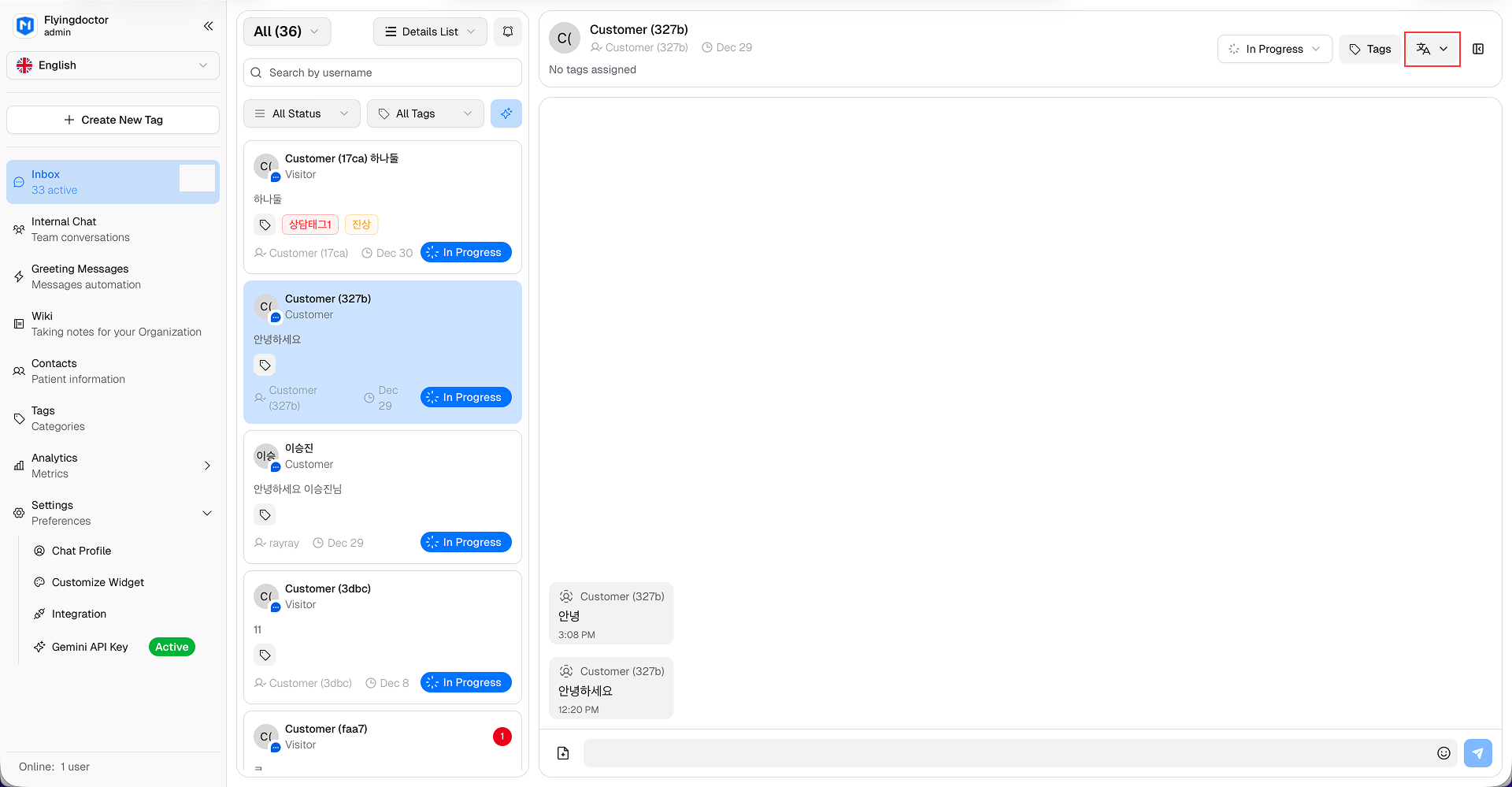Expand the English language selector
The height and width of the screenshot is (787, 1512).
(113, 65)
